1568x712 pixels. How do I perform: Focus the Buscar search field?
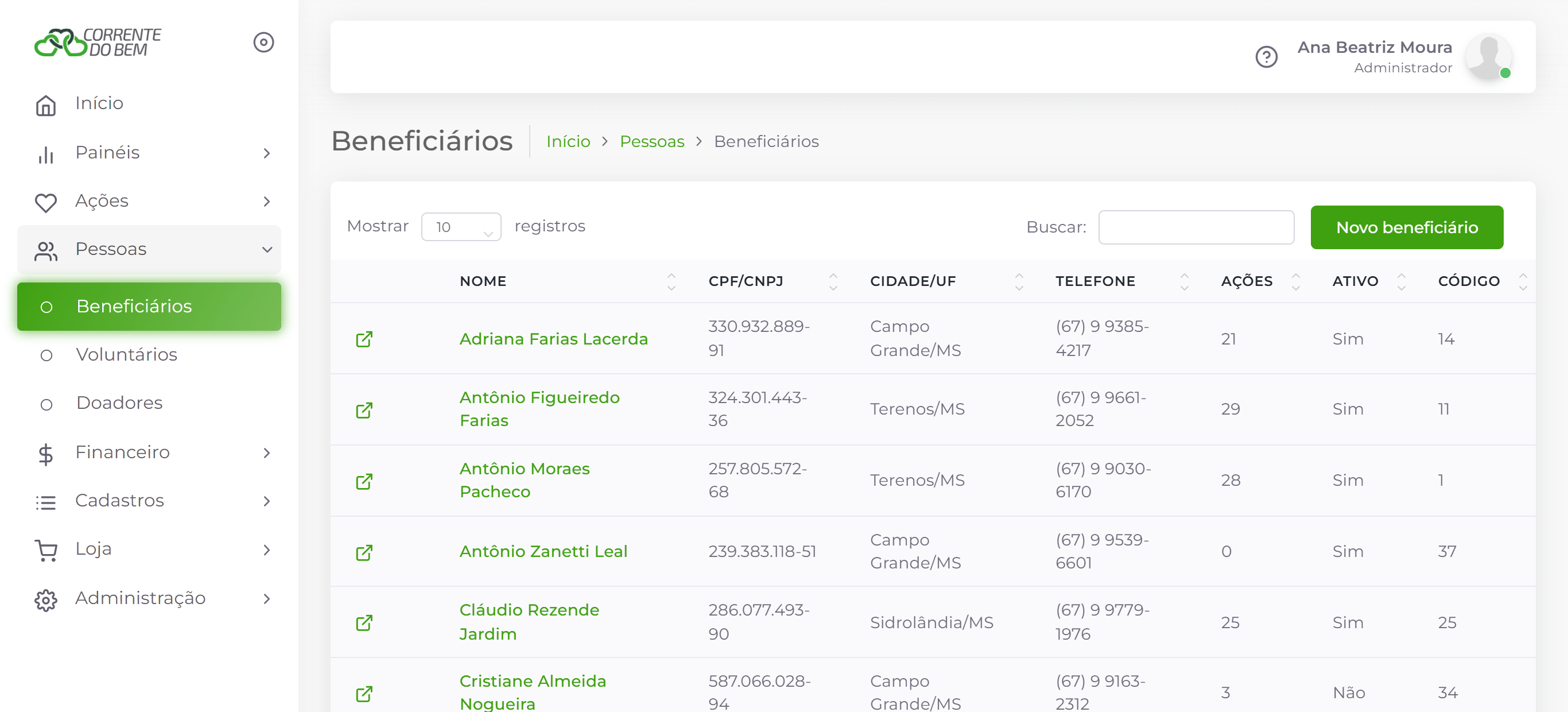click(x=1196, y=227)
